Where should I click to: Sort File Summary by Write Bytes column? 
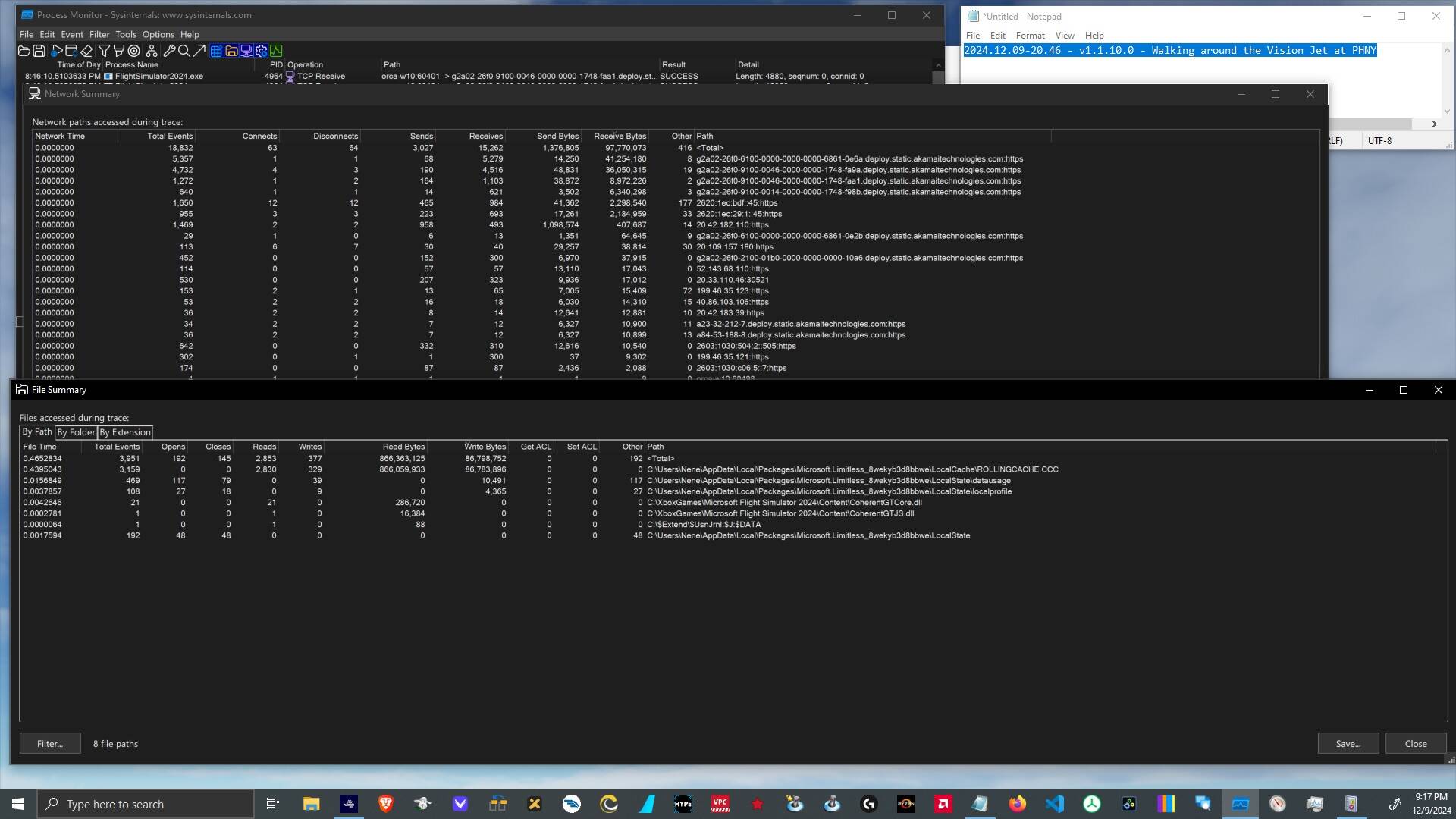point(469,447)
